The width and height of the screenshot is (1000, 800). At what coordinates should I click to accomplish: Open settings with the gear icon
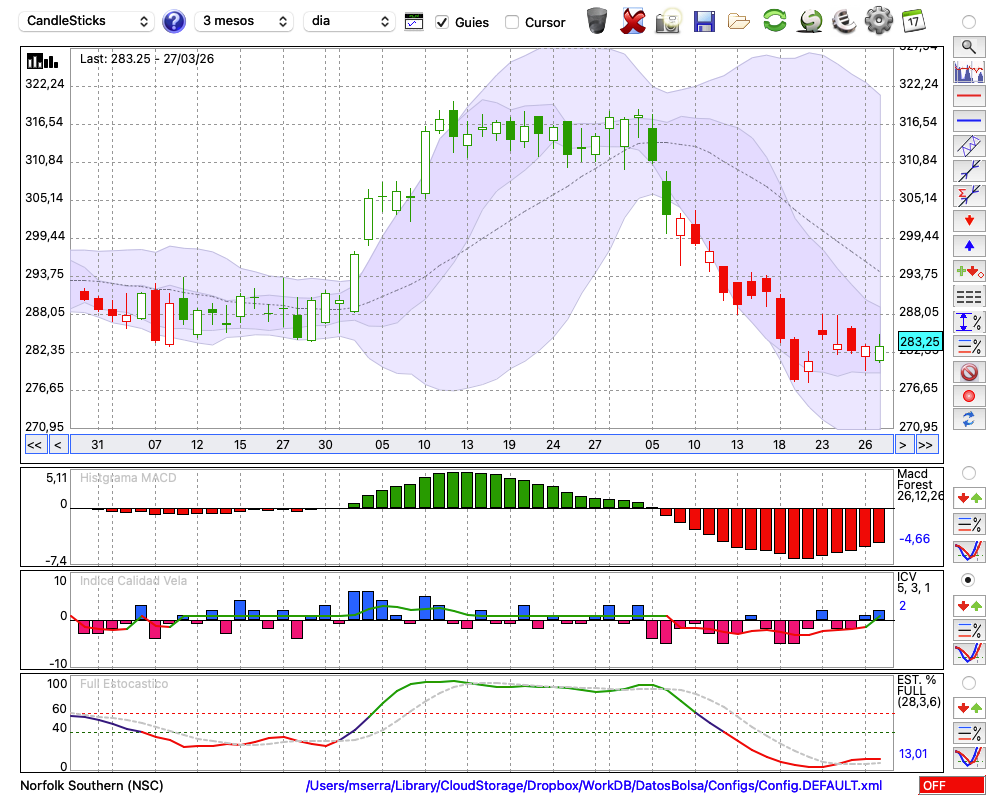[878, 20]
